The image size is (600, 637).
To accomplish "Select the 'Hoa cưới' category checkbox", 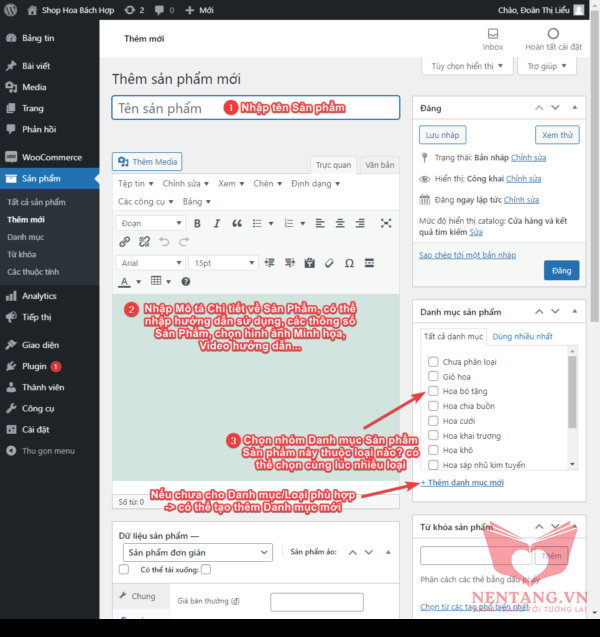I will pyautogui.click(x=433, y=421).
